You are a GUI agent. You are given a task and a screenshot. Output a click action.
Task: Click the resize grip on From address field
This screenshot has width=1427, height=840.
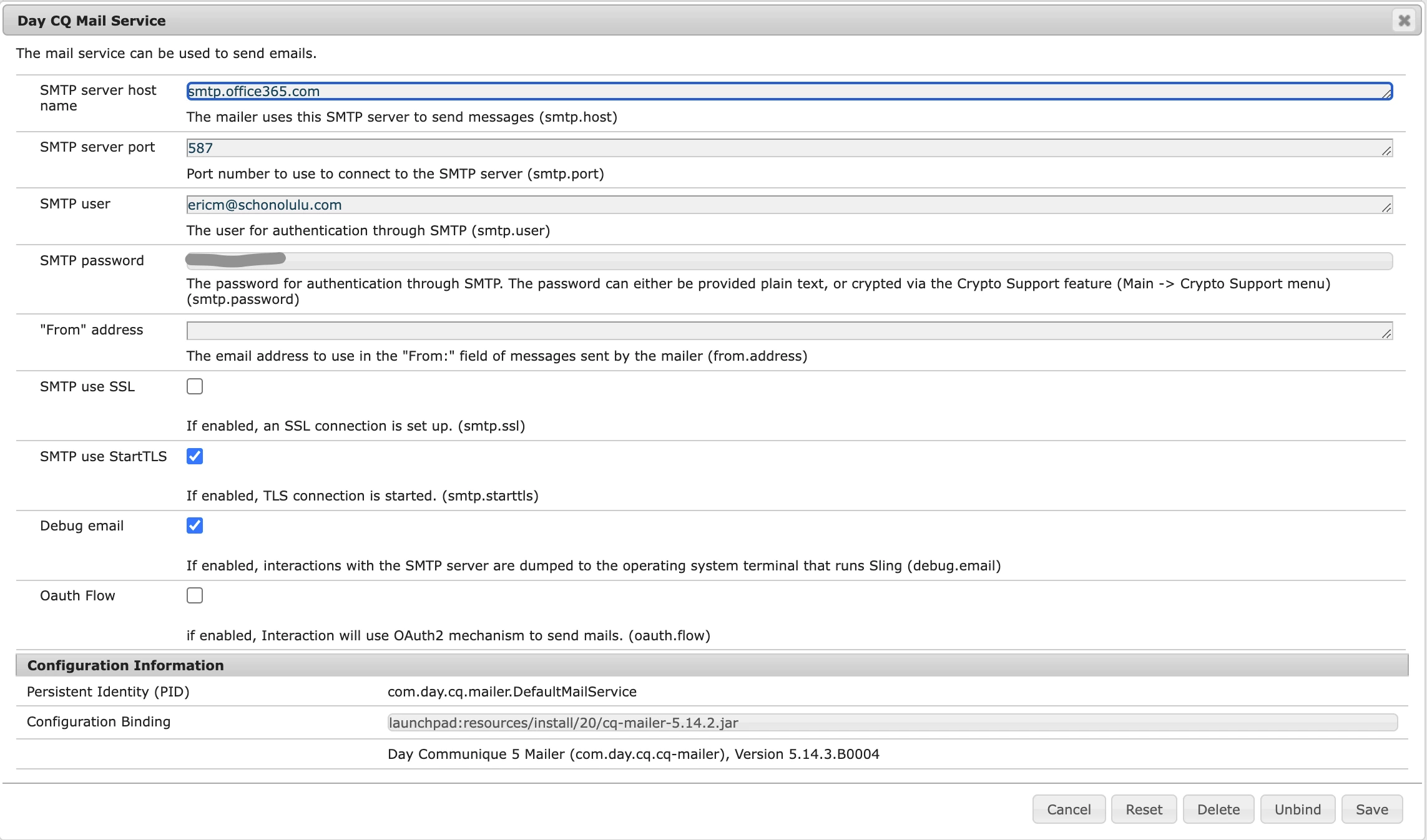point(1386,334)
